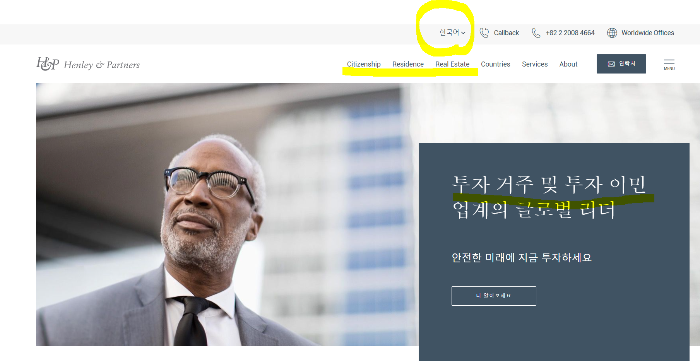Click the subtitle '안전한 미래에 지금 투자하세요'
Image resolution: width=700 pixels, height=361 pixels.
pos(521,257)
